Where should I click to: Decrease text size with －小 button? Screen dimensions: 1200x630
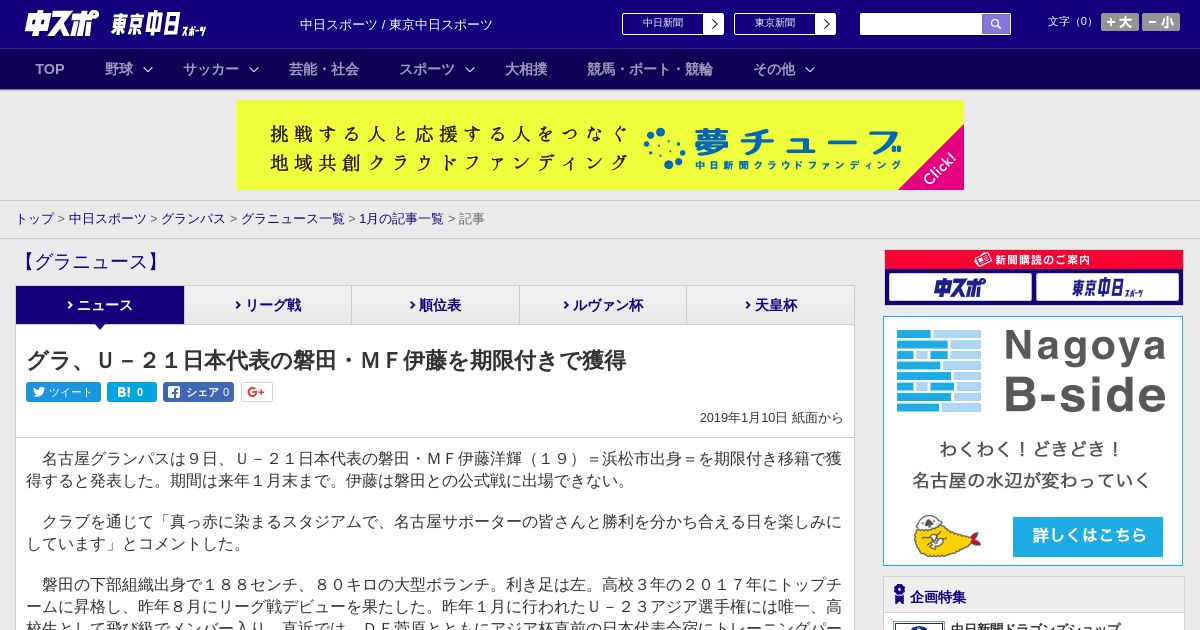pyautogui.click(x=1161, y=22)
